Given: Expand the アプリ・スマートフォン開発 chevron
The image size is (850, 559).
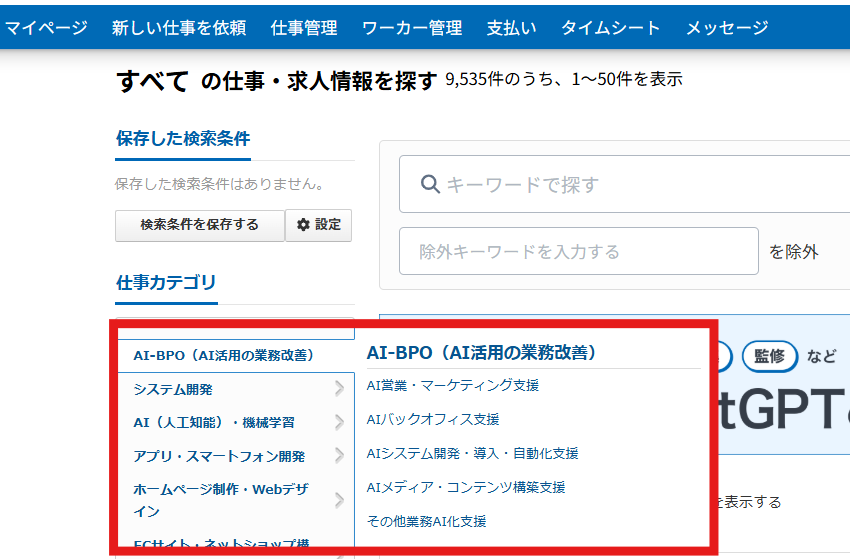Looking at the screenshot, I should (340, 456).
